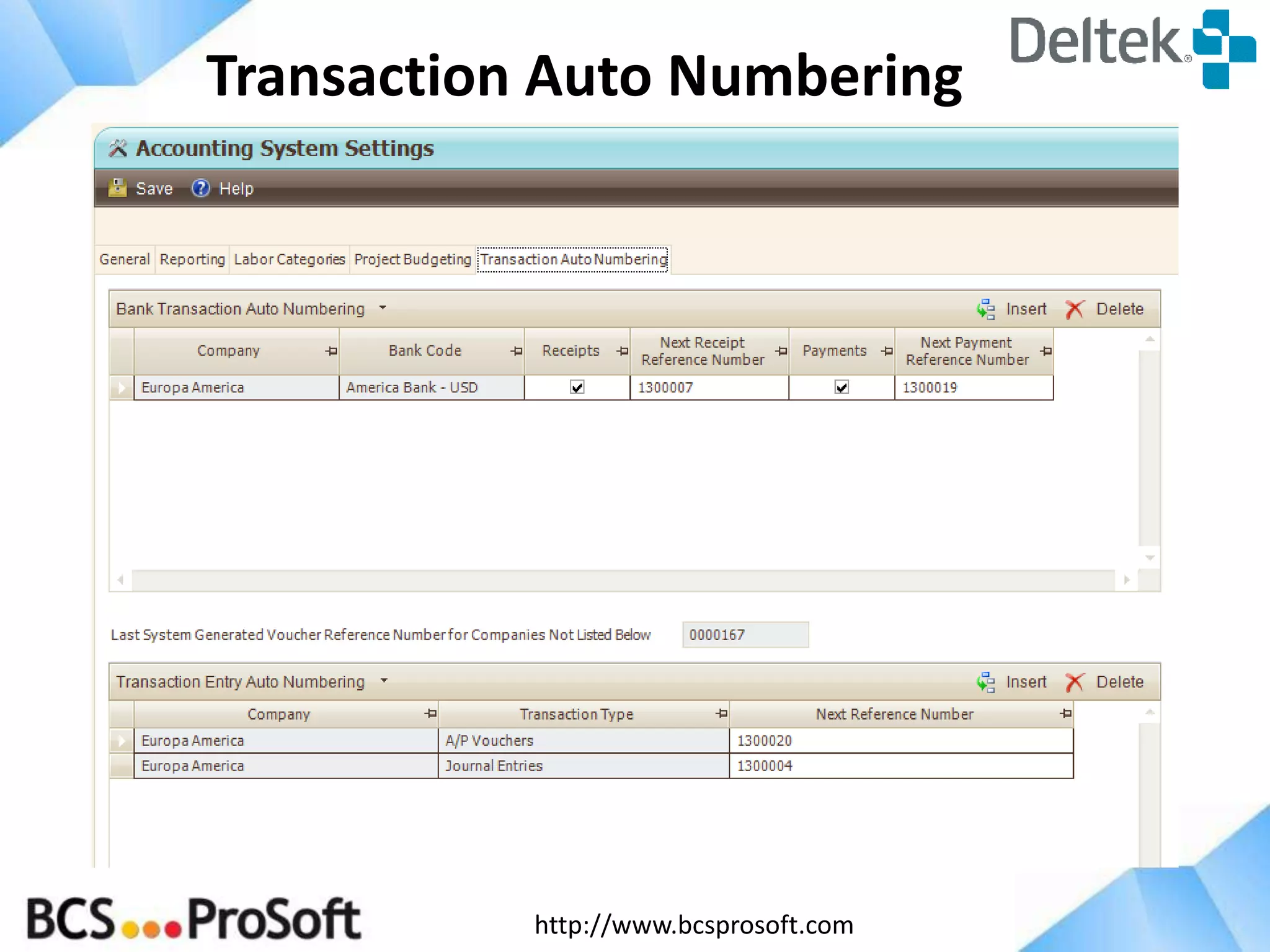The height and width of the screenshot is (952, 1270).
Task: Click the BCS ProSoft logo
Action: [193, 919]
